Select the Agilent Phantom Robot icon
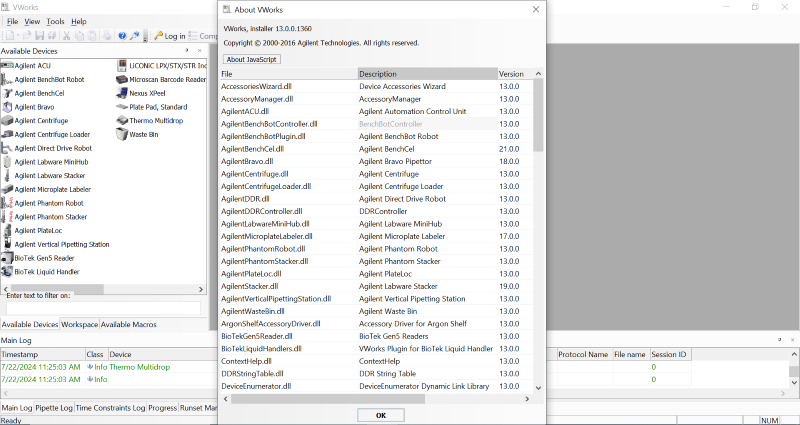The height and width of the screenshot is (425, 800). click(7, 203)
